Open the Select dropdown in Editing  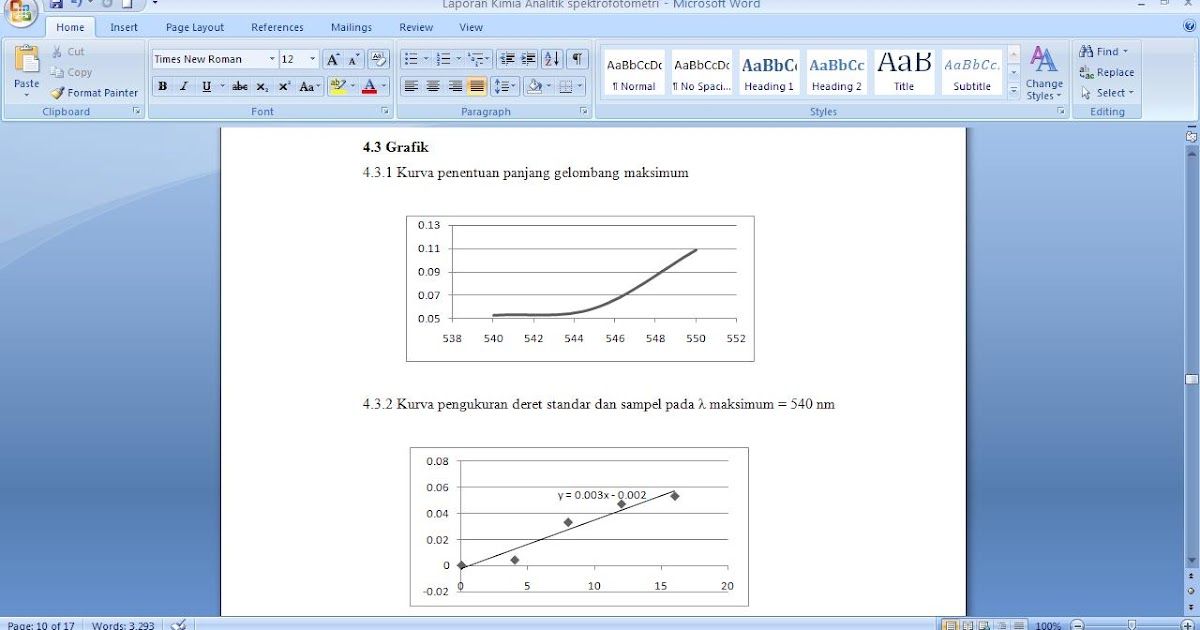click(x=1107, y=93)
